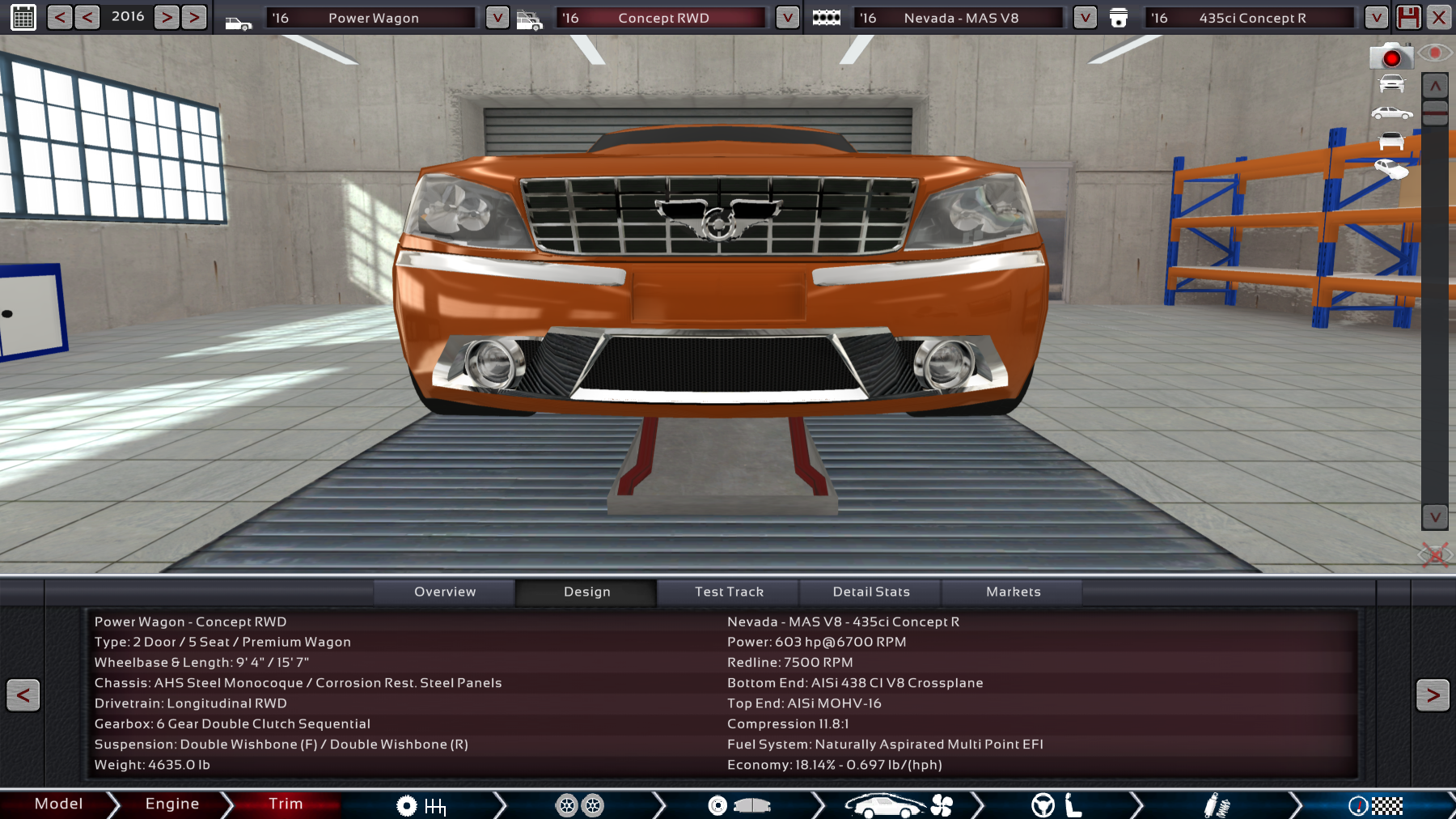Expand the Power Wagon model dropdown

497,18
